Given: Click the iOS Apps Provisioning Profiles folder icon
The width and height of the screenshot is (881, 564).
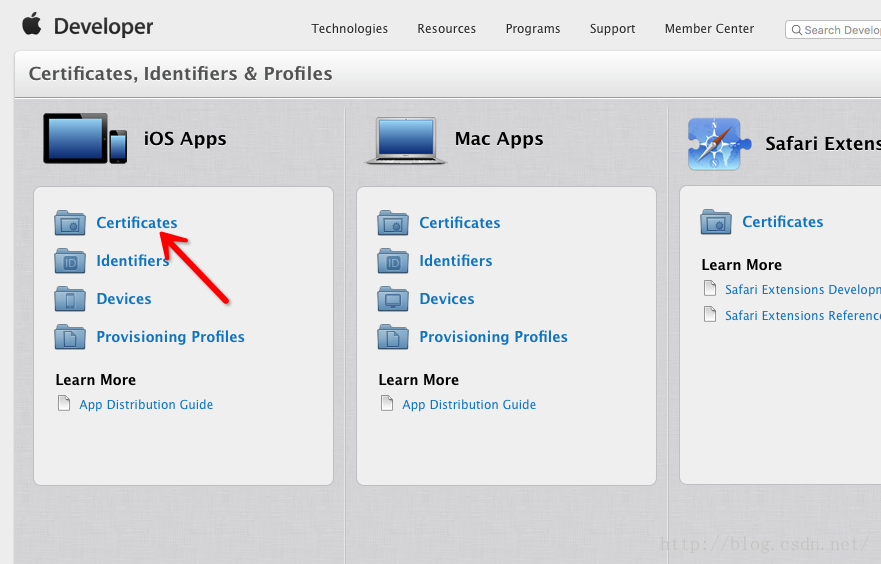Looking at the screenshot, I should point(70,337).
